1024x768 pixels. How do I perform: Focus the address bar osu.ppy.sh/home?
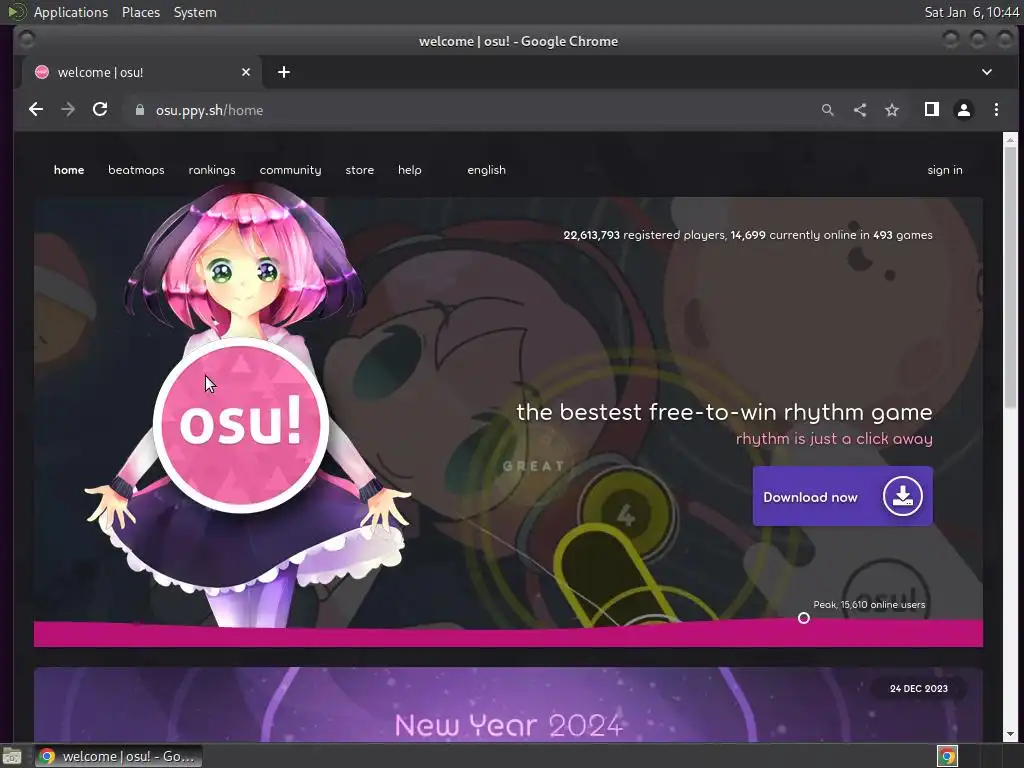[x=470, y=110]
